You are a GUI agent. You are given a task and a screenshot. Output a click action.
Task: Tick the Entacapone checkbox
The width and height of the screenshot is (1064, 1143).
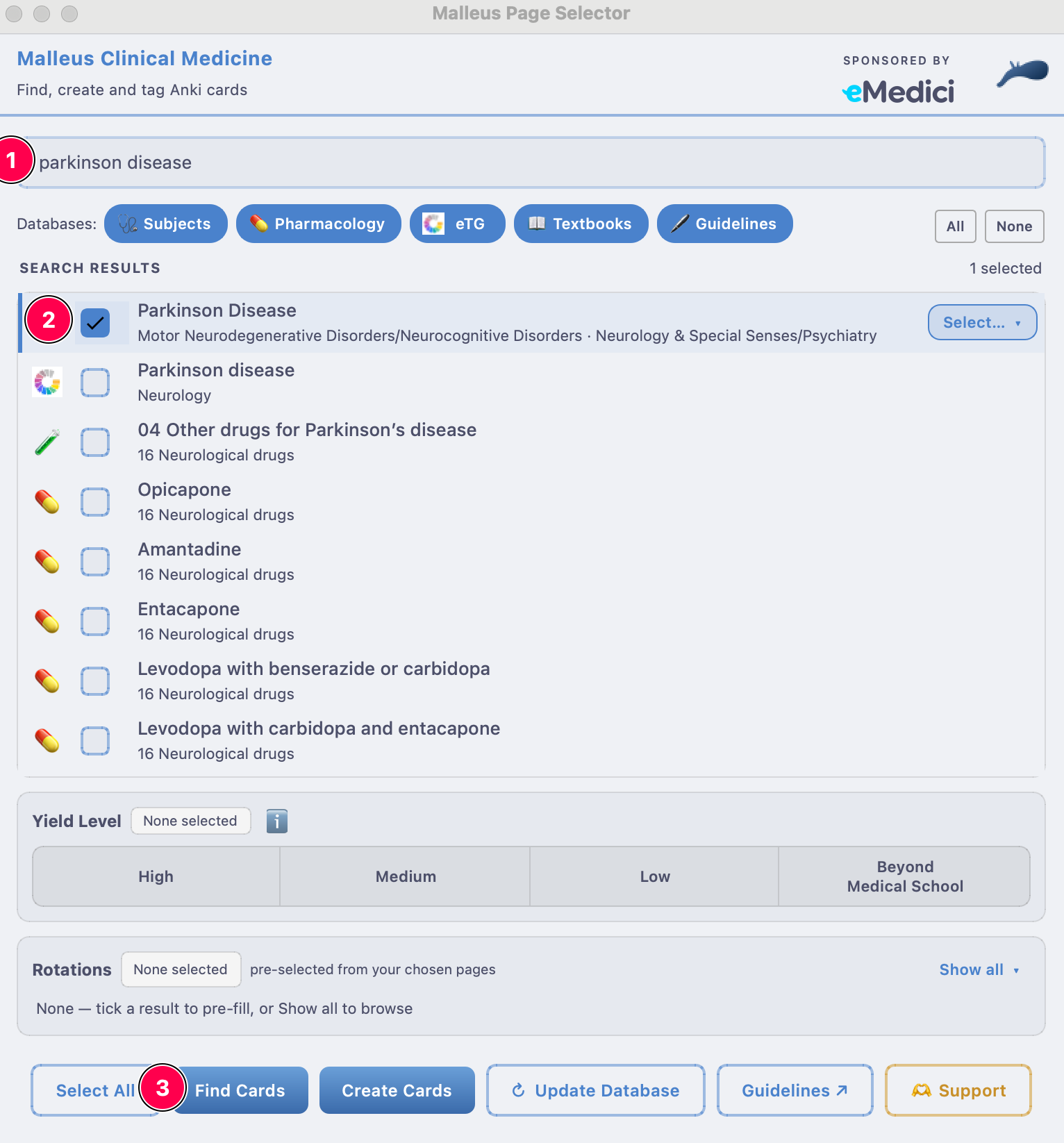point(95,621)
